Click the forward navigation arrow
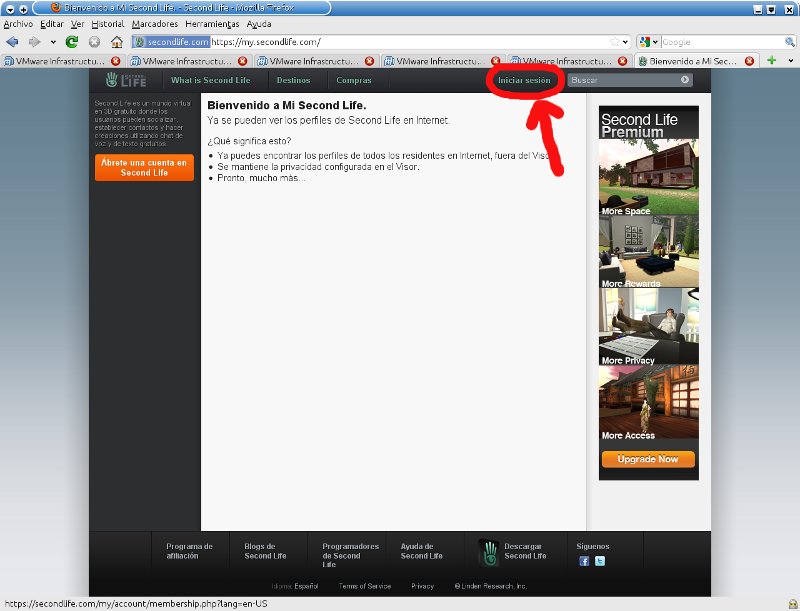Image resolution: width=800 pixels, height=611 pixels. pos(34,42)
